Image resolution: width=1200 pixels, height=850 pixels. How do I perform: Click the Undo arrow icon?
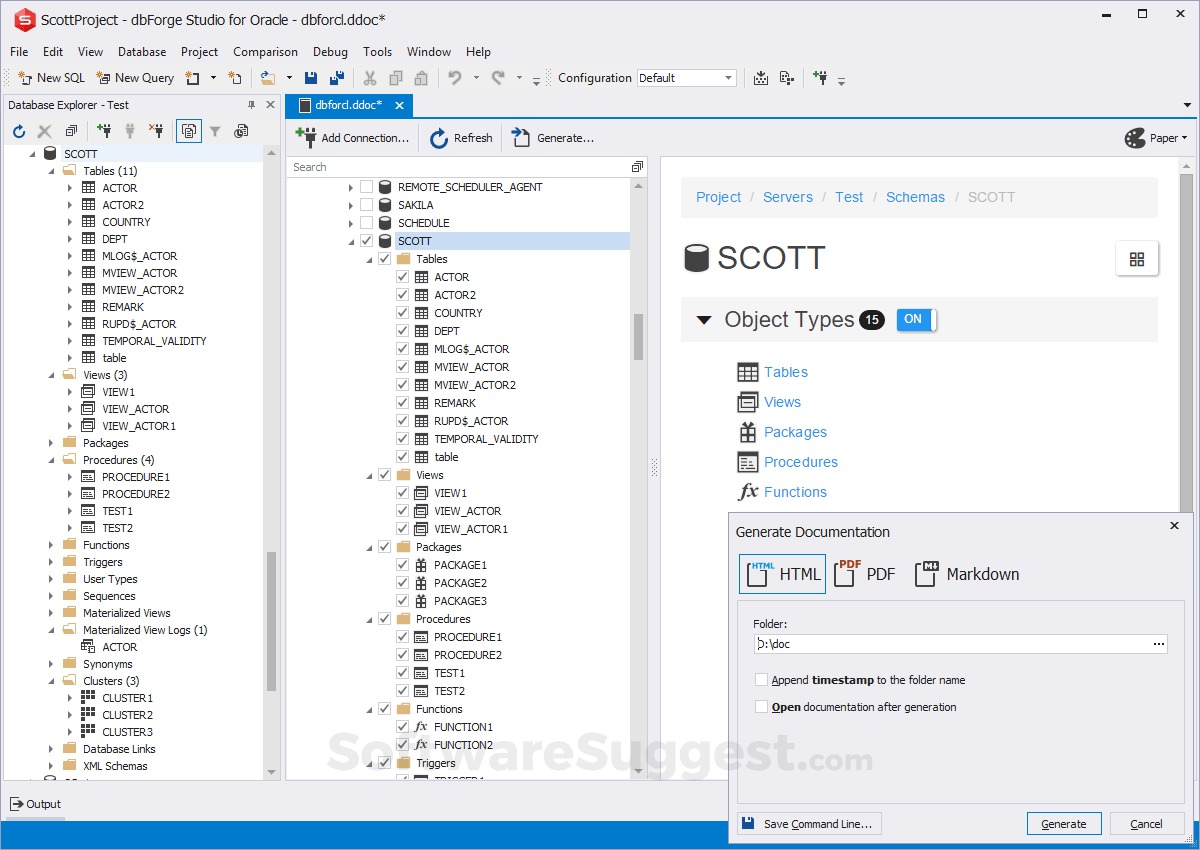click(455, 78)
